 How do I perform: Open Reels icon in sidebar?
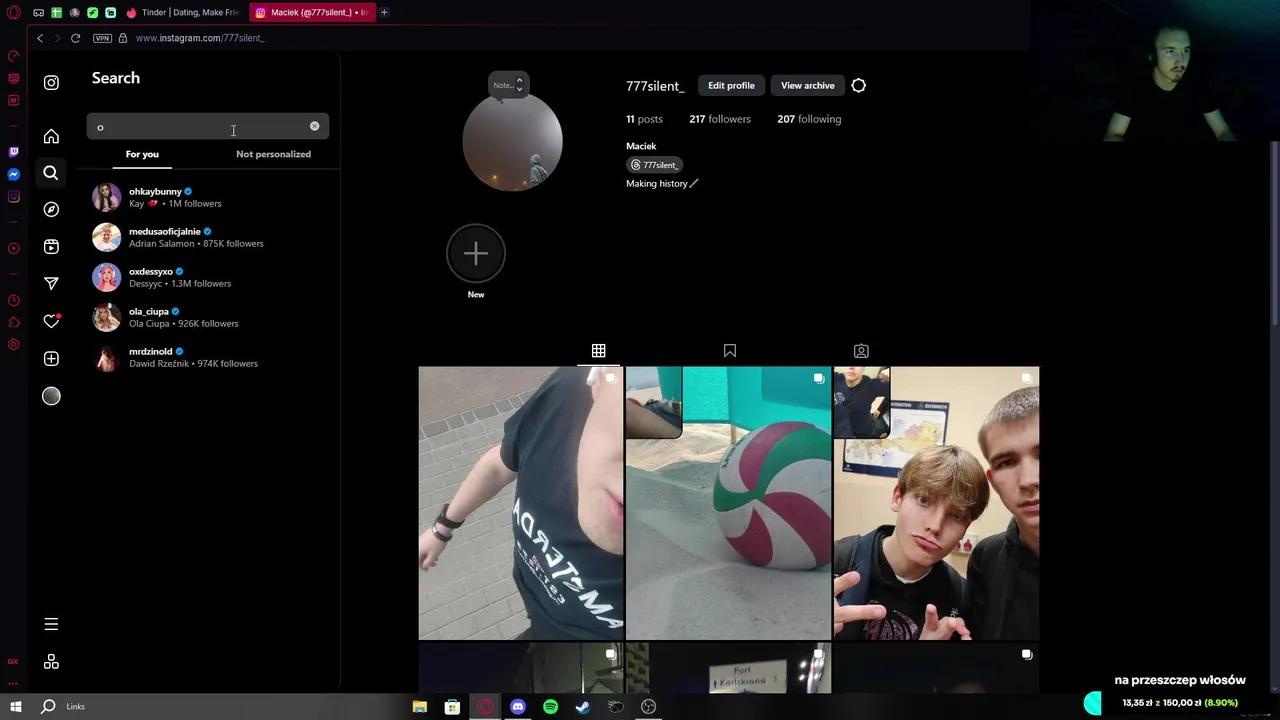pyautogui.click(x=51, y=246)
